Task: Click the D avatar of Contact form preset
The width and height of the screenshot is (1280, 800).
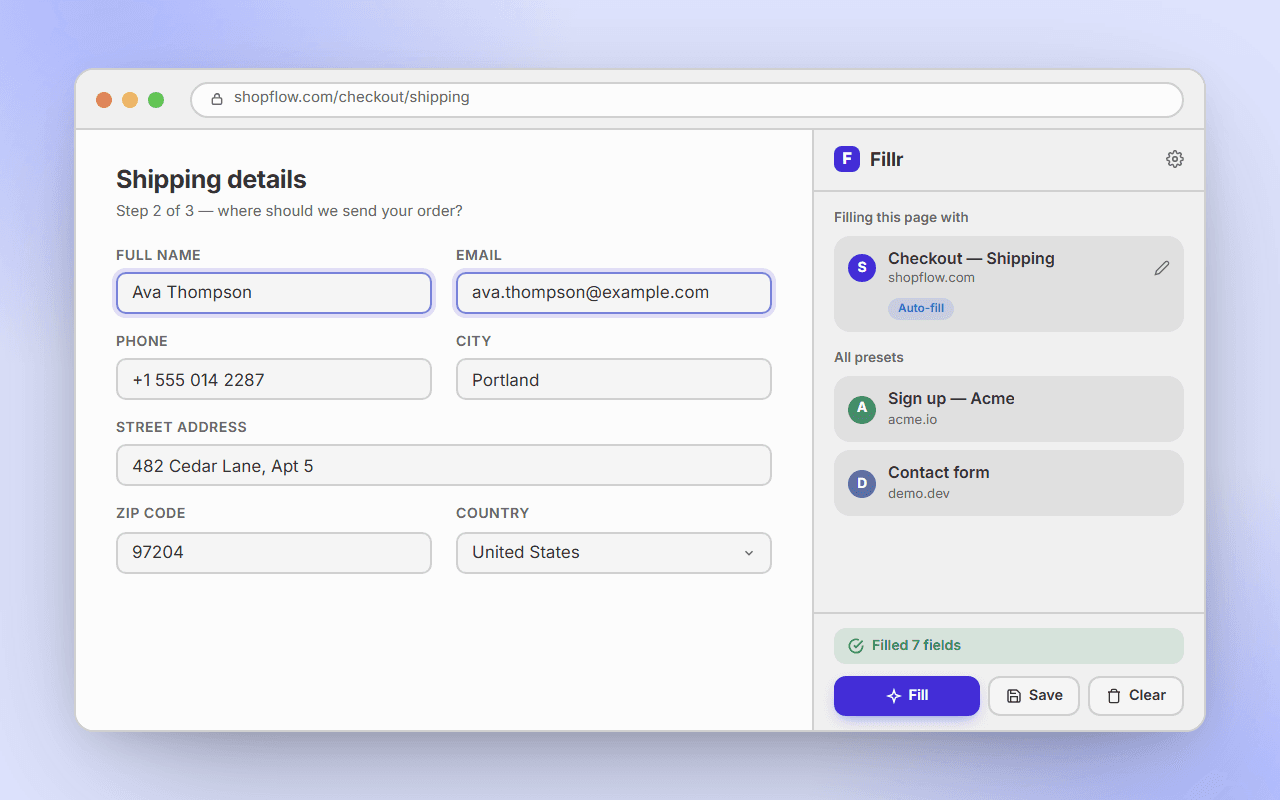Action: [862, 484]
